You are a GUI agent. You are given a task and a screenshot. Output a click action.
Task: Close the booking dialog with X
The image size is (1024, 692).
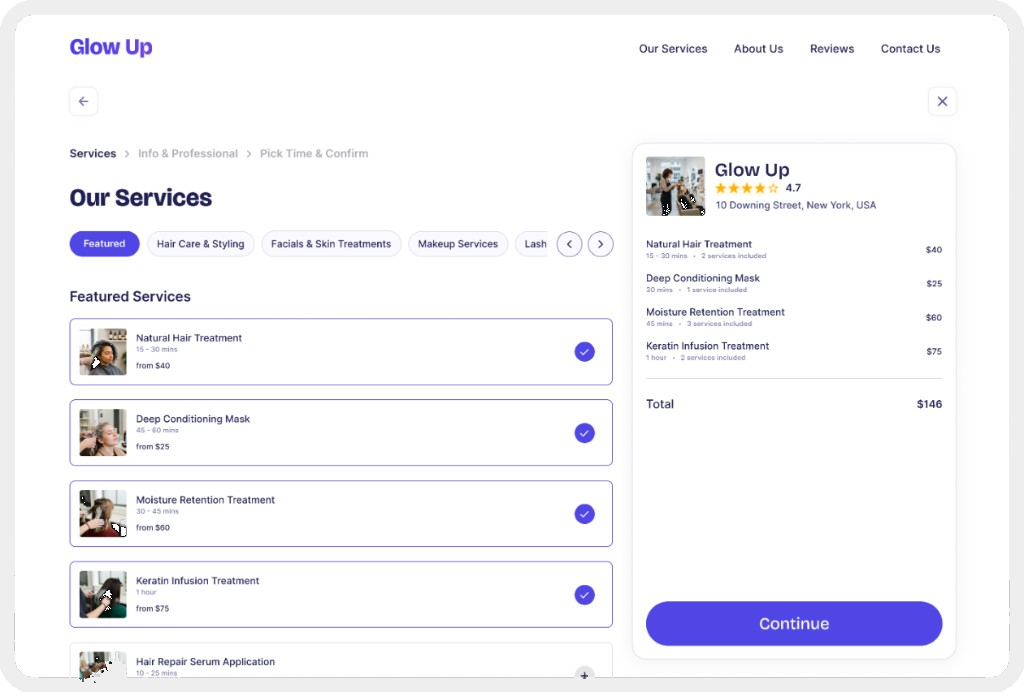942,101
